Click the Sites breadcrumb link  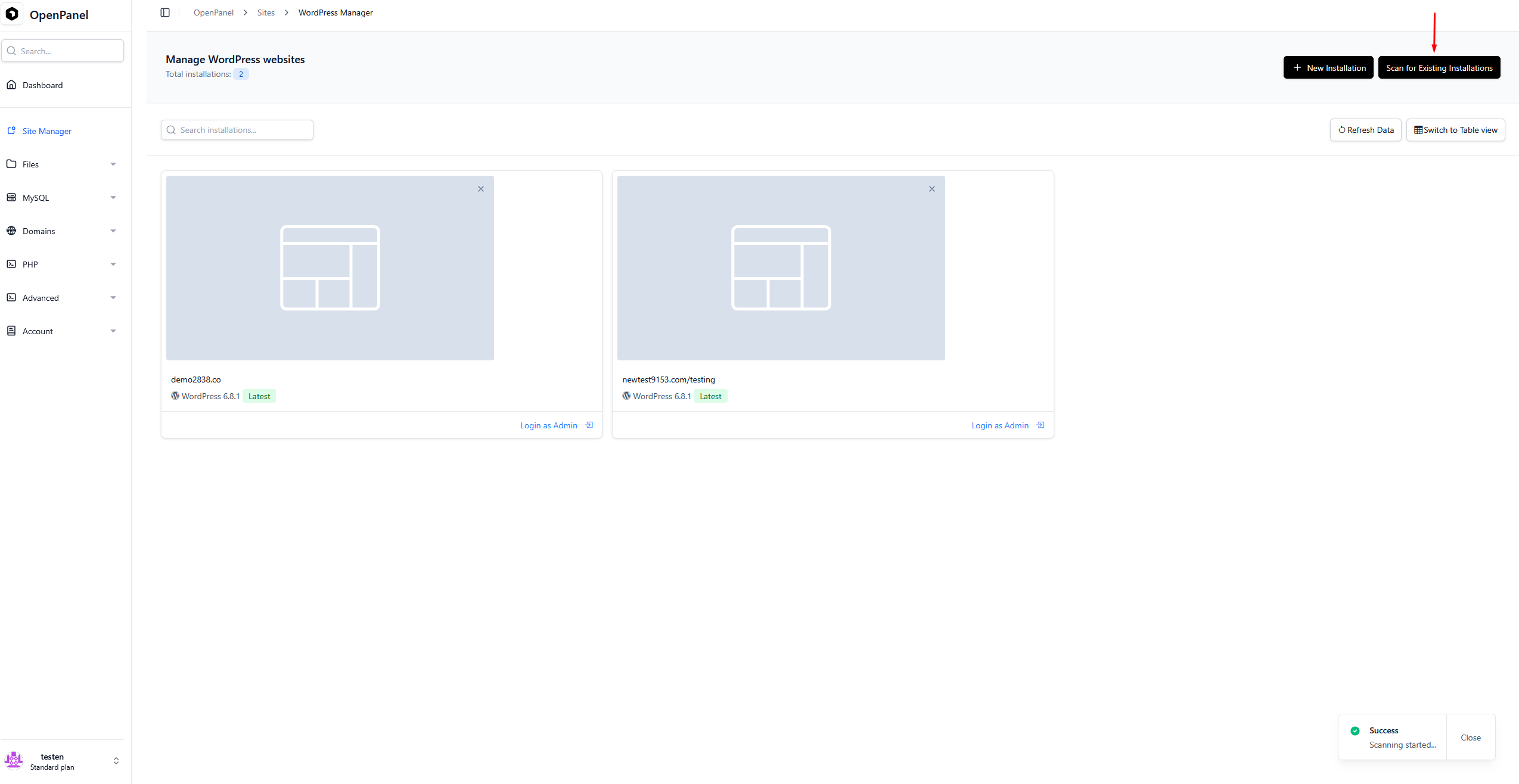266,13
